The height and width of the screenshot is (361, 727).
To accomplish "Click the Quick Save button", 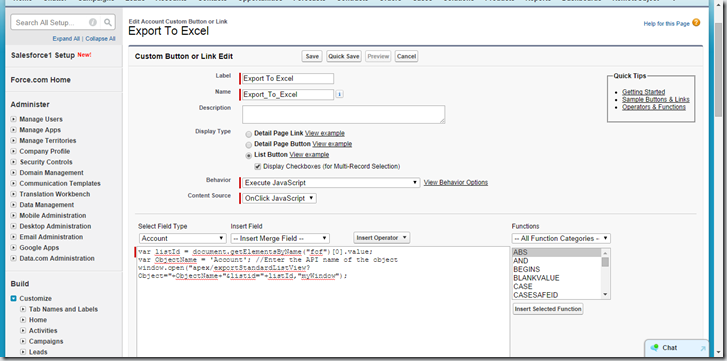I will 344,56.
